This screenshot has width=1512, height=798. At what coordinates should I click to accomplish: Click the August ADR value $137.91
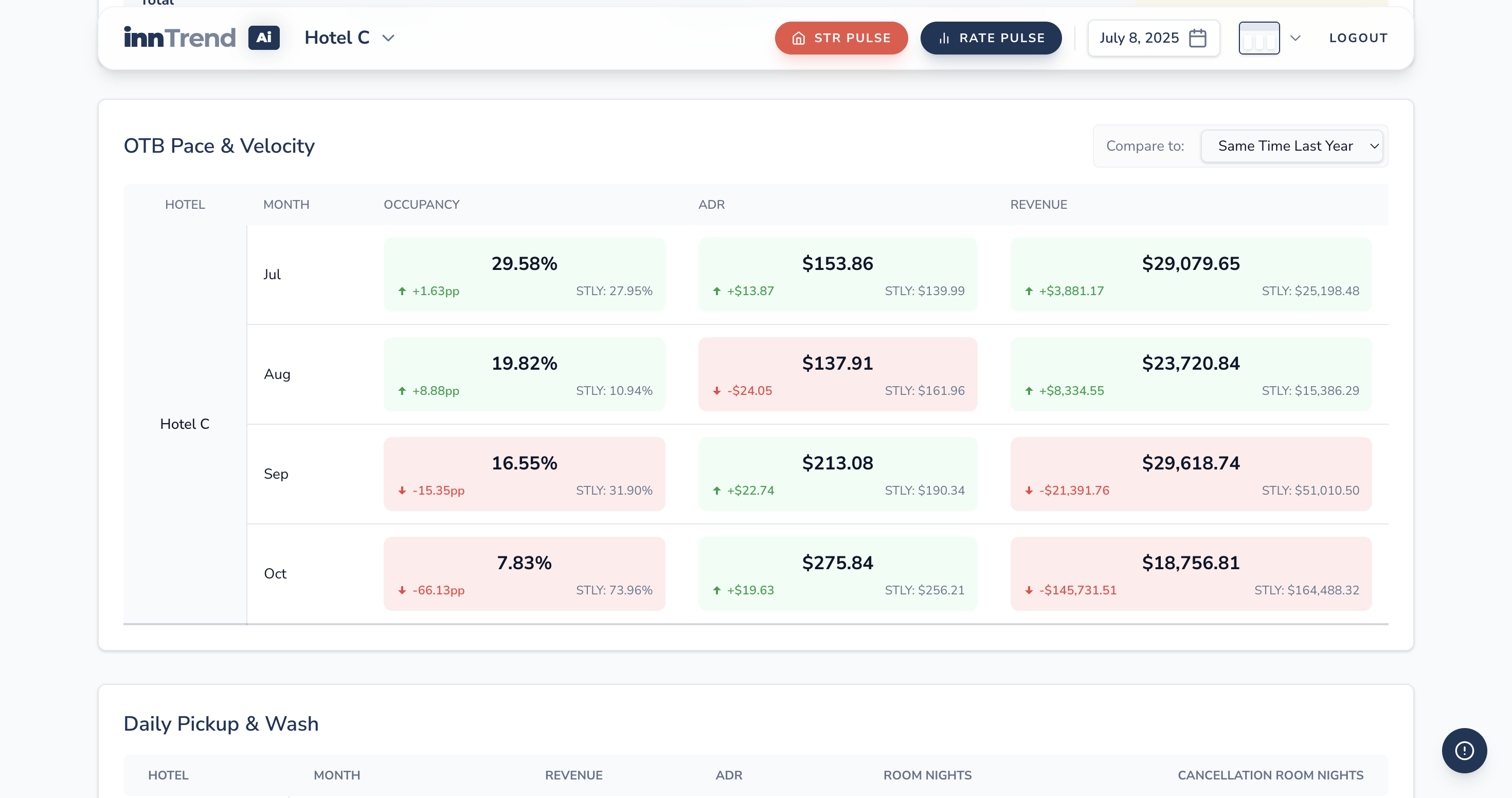click(838, 363)
